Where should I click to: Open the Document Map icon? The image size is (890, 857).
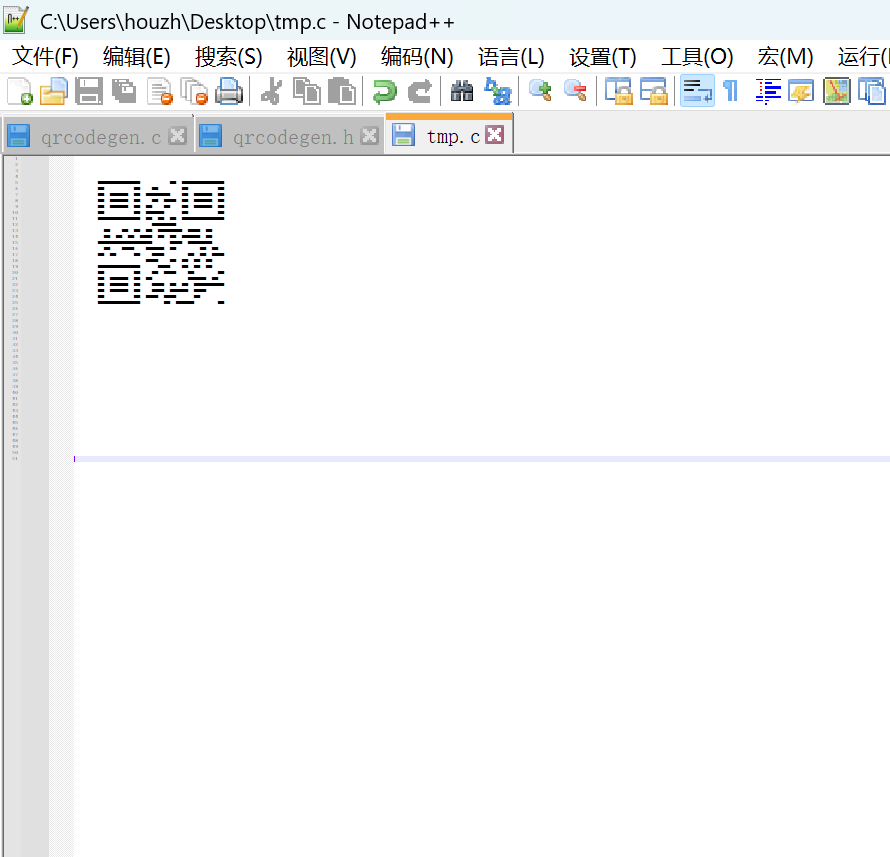(837, 91)
